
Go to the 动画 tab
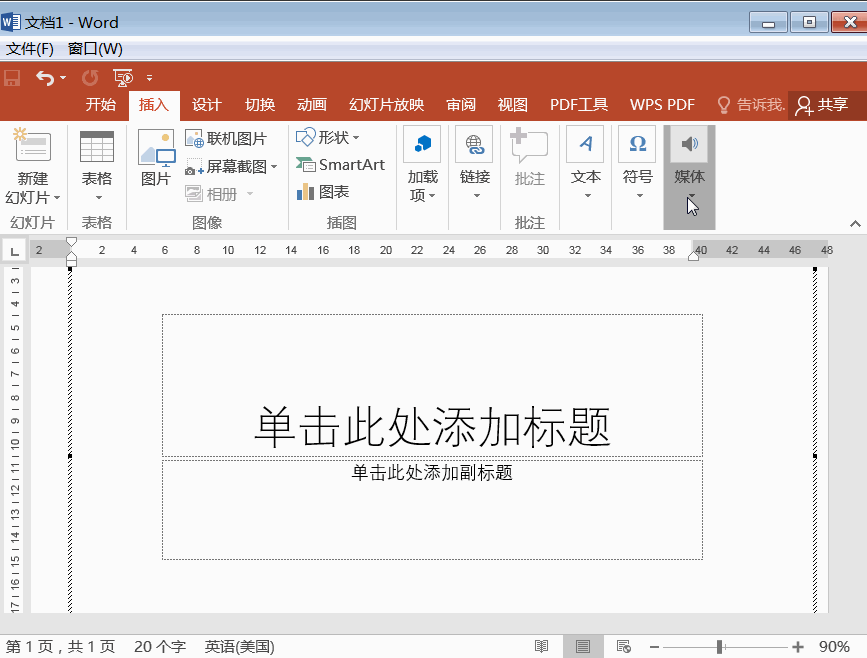tap(312, 105)
